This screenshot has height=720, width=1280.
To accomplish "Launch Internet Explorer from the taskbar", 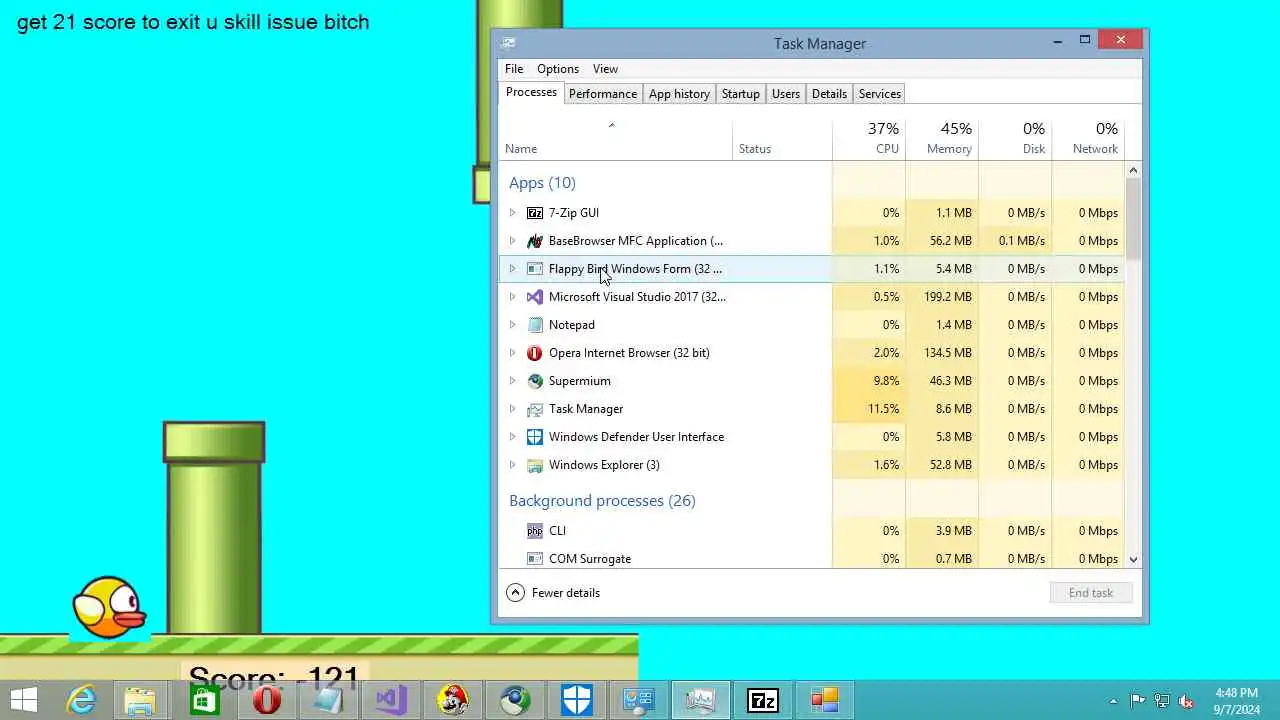I will click(81, 700).
